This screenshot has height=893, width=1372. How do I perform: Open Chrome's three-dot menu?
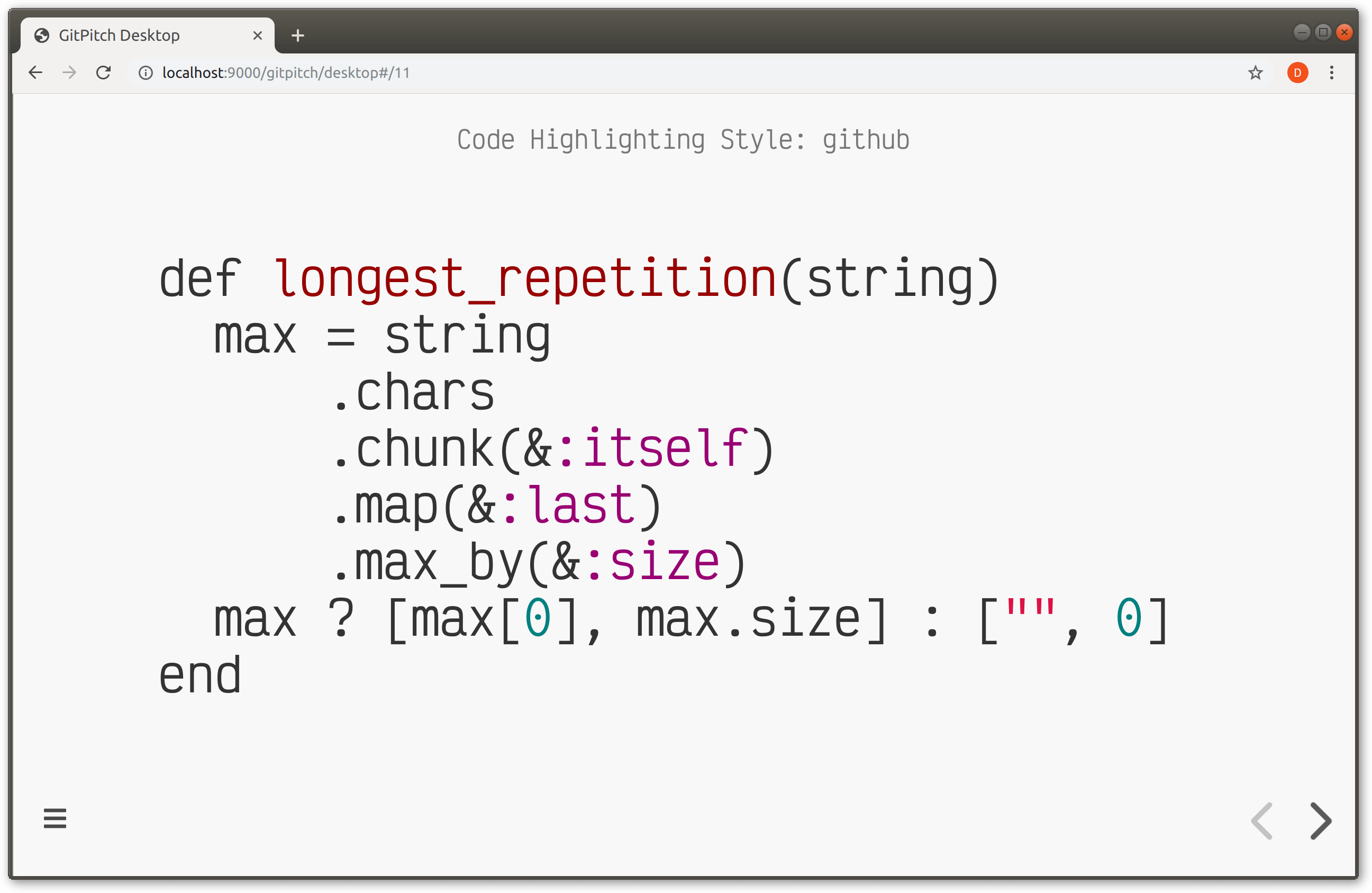click(1332, 73)
